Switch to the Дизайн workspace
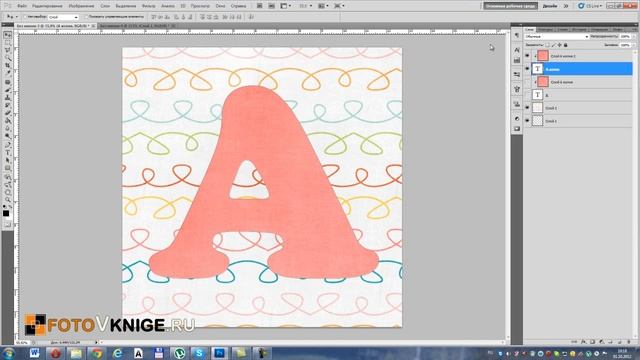Viewport: 640px width, 360px height. [x=550, y=6]
